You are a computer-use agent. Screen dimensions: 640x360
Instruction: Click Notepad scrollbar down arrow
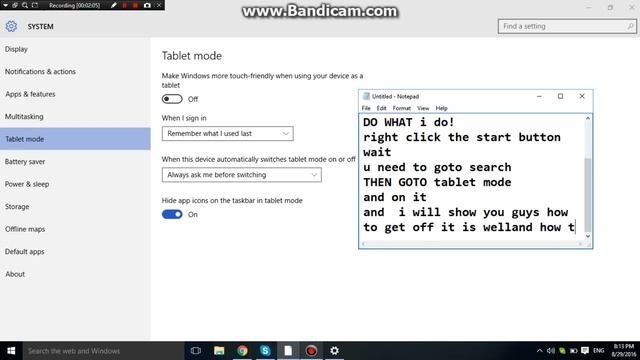588,236
